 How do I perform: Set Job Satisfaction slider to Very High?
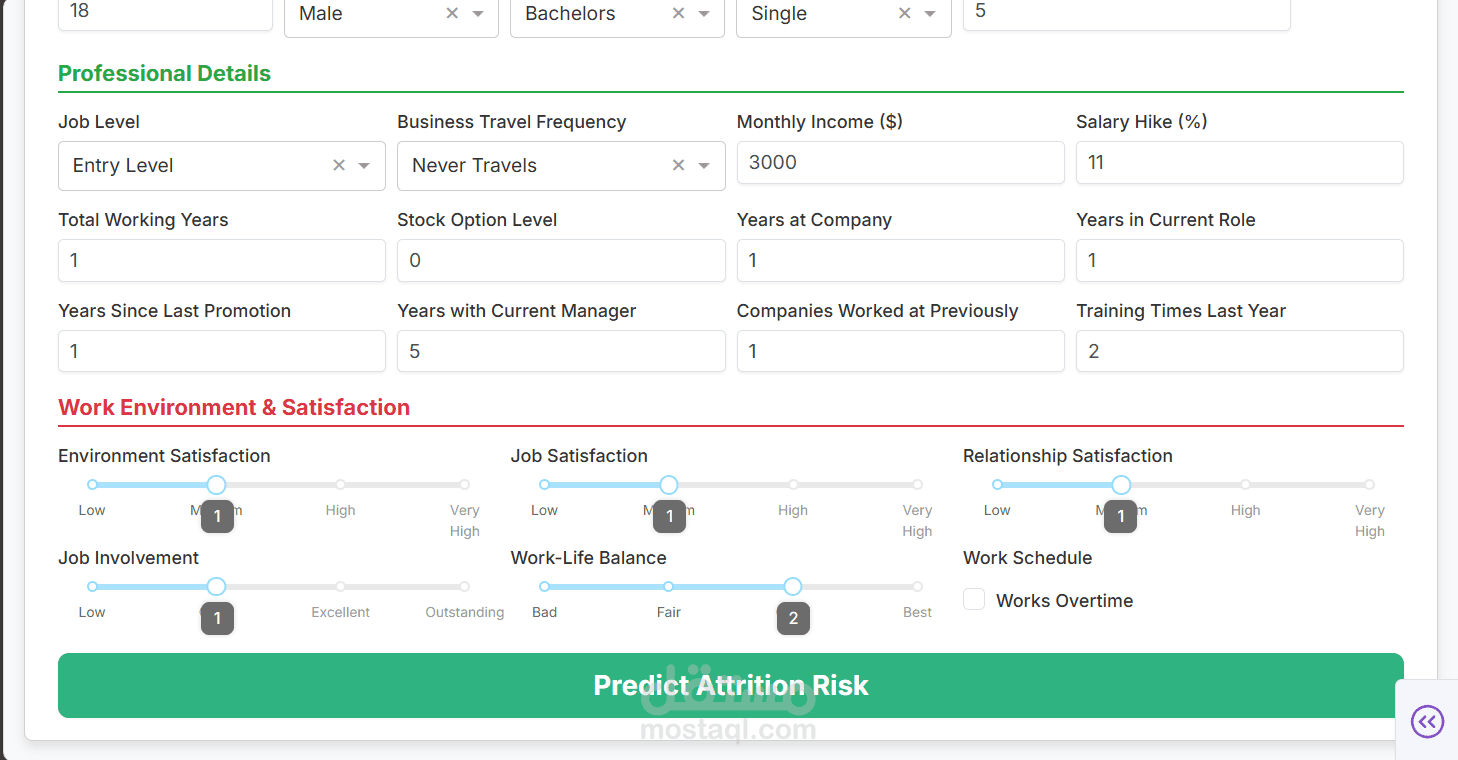[x=917, y=485]
